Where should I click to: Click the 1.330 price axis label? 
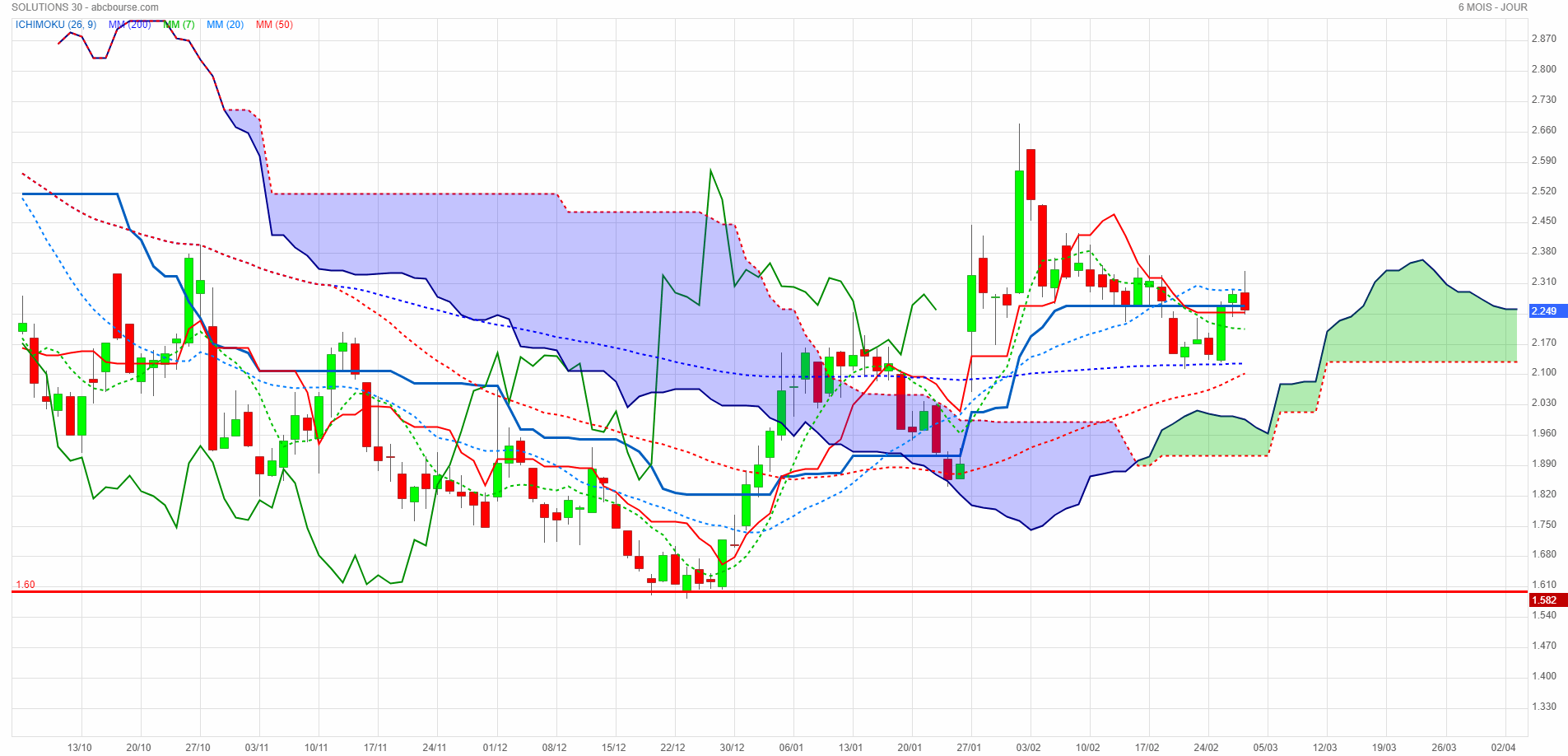coord(1544,707)
